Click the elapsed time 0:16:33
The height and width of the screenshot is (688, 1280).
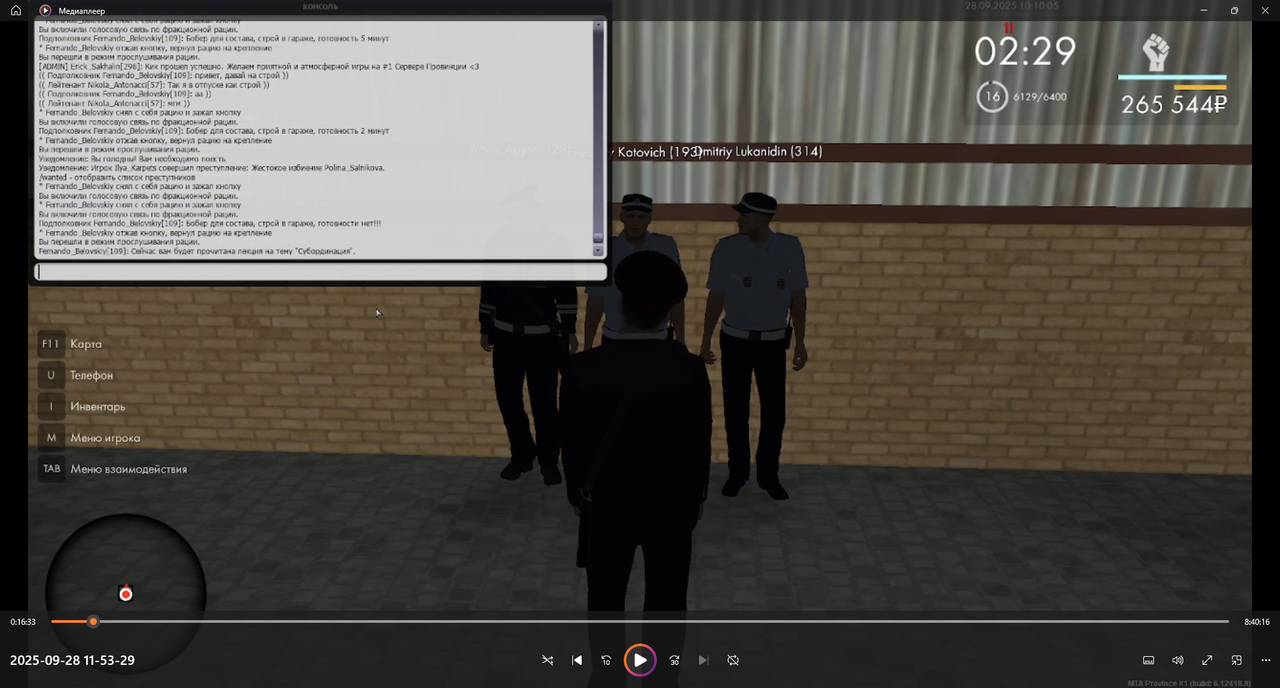click(23, 622)
